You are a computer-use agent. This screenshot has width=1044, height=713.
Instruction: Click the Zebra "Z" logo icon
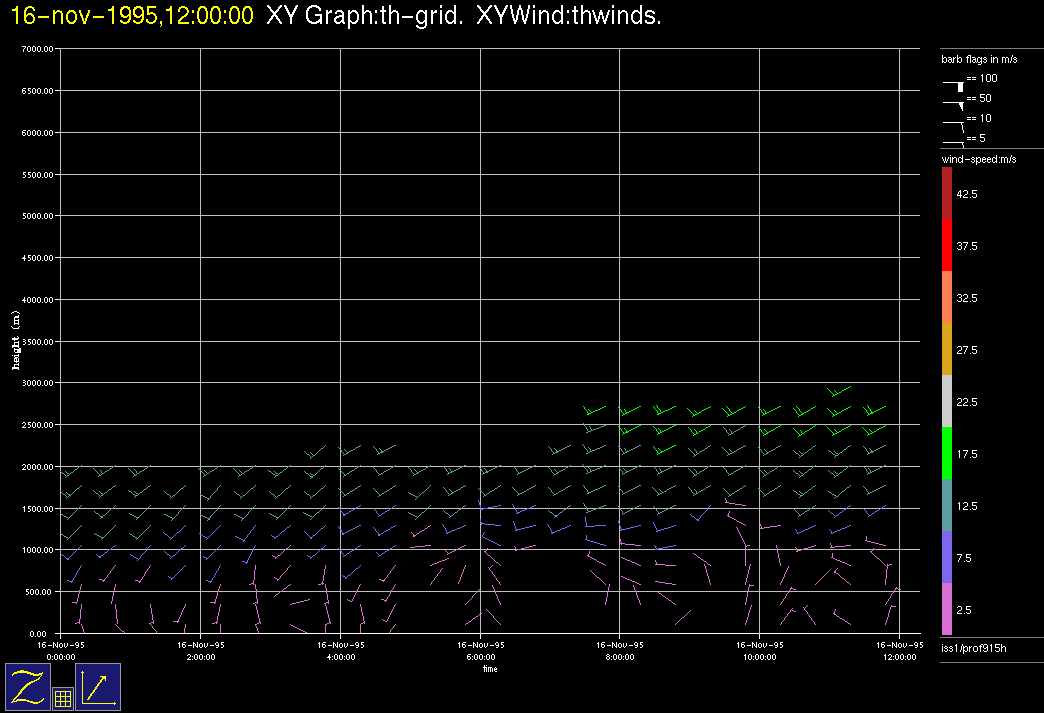tap(28, 687)
